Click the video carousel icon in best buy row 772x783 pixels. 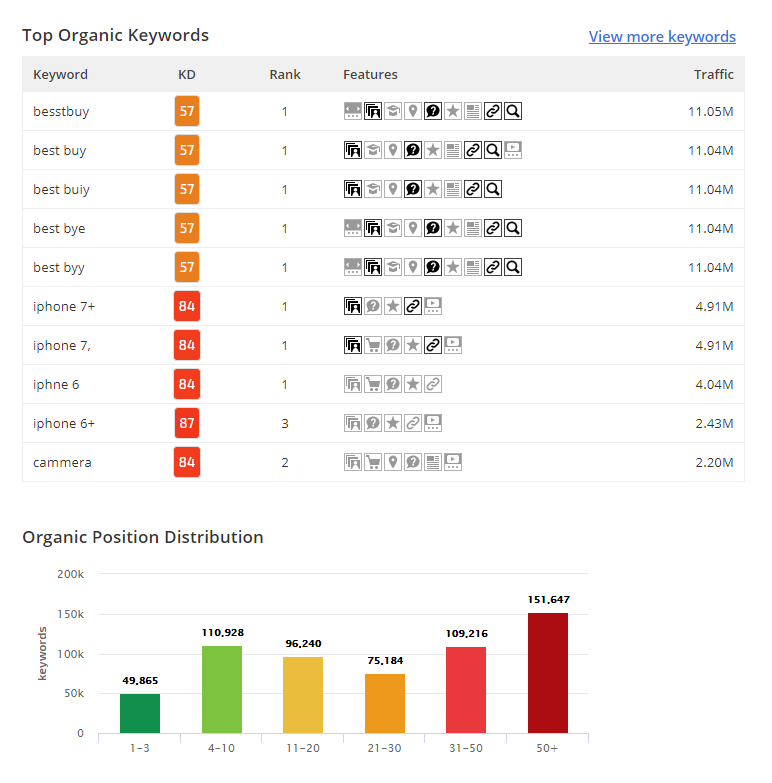[513, 151]
